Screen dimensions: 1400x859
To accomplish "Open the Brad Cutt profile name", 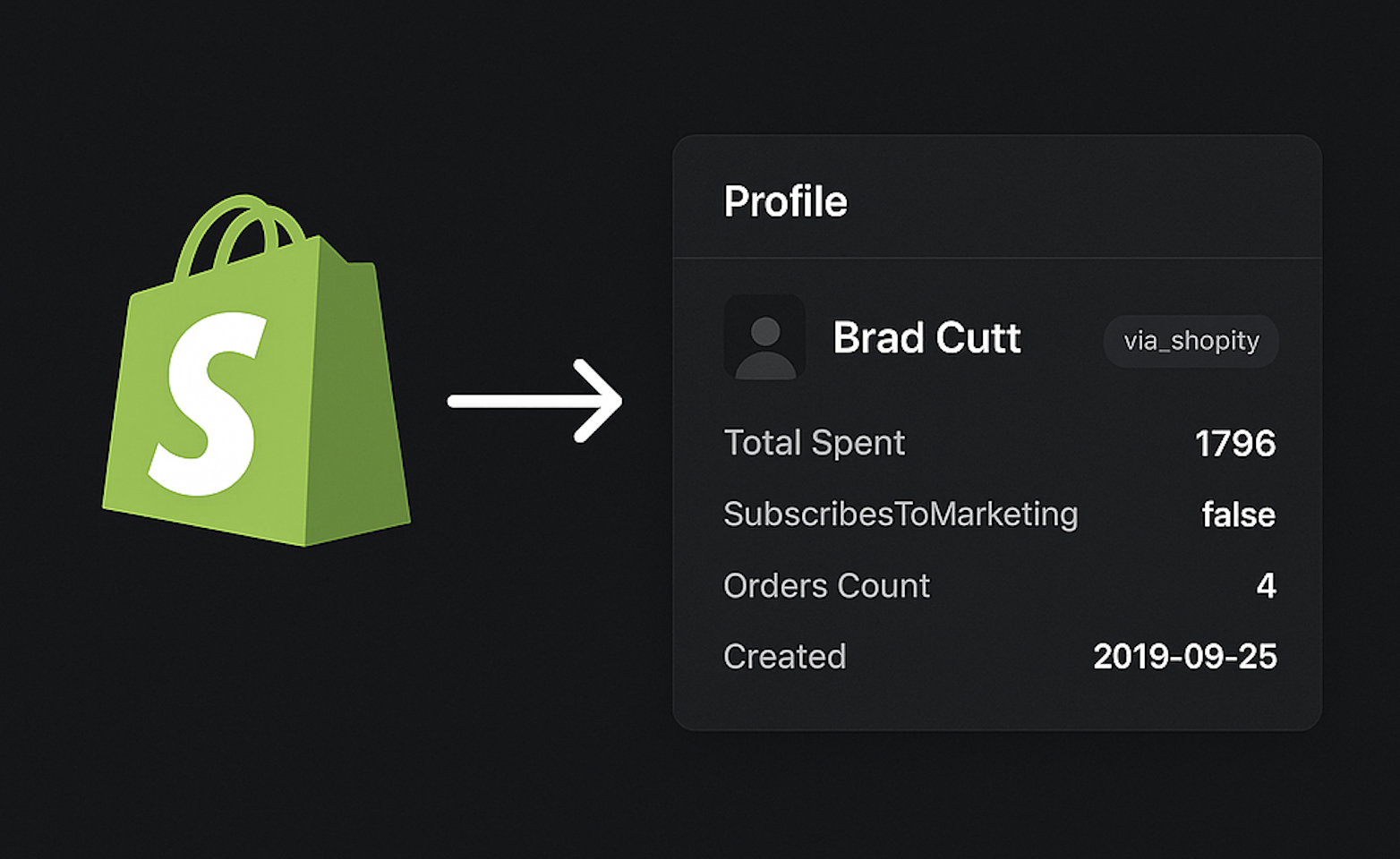I will coord(926,338).
